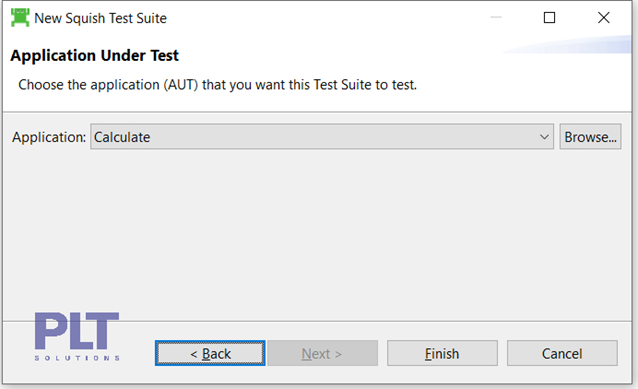Image resolution: width=638 pixels, height=389 pixels.
Task: Click the empty gray area below Application field
Action: click(x=317, y=234)
